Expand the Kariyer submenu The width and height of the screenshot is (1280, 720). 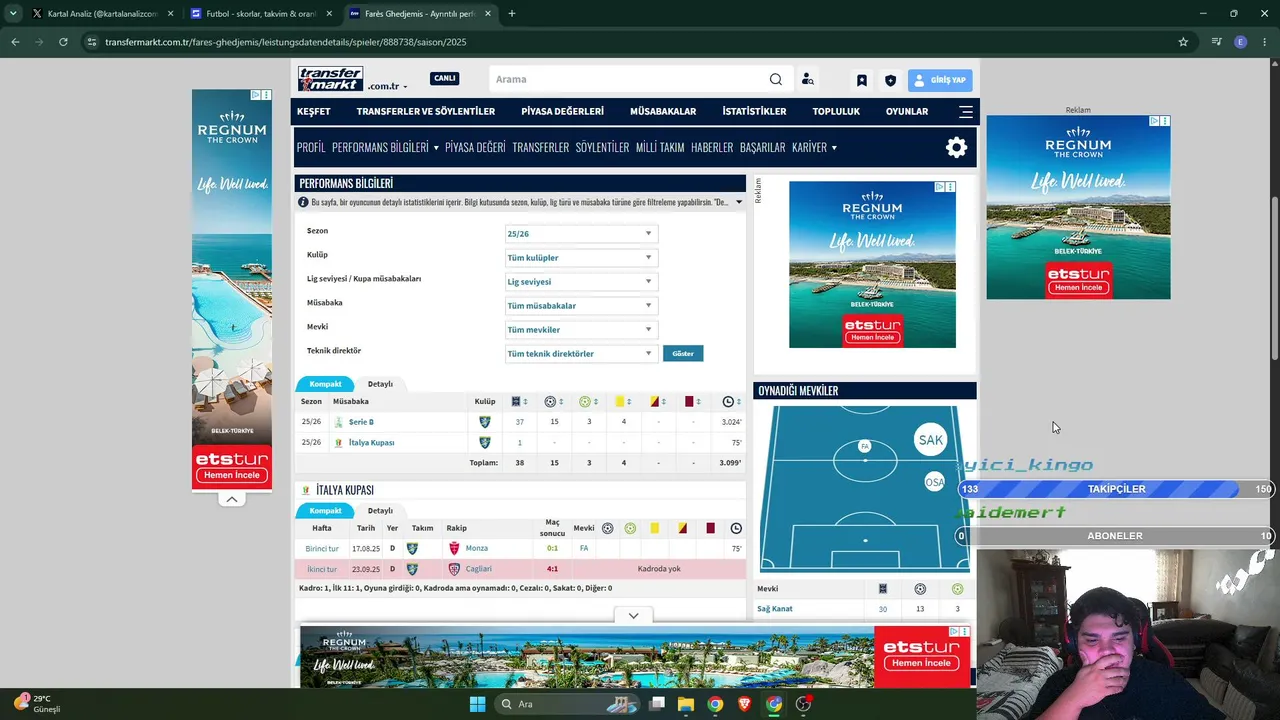(834, 148)
